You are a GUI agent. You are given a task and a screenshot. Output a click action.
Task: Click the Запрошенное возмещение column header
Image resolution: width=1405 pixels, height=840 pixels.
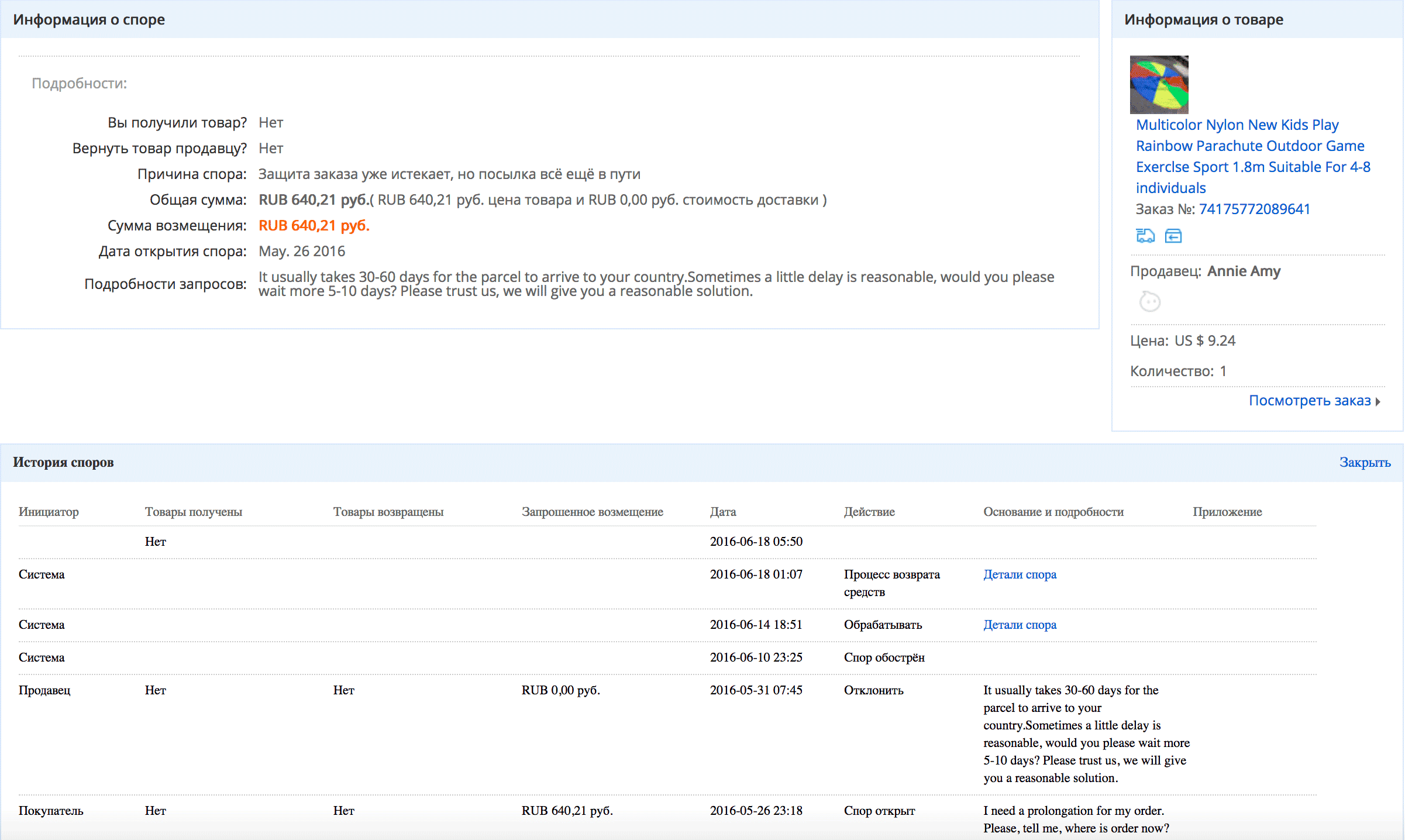coord(593,512)
